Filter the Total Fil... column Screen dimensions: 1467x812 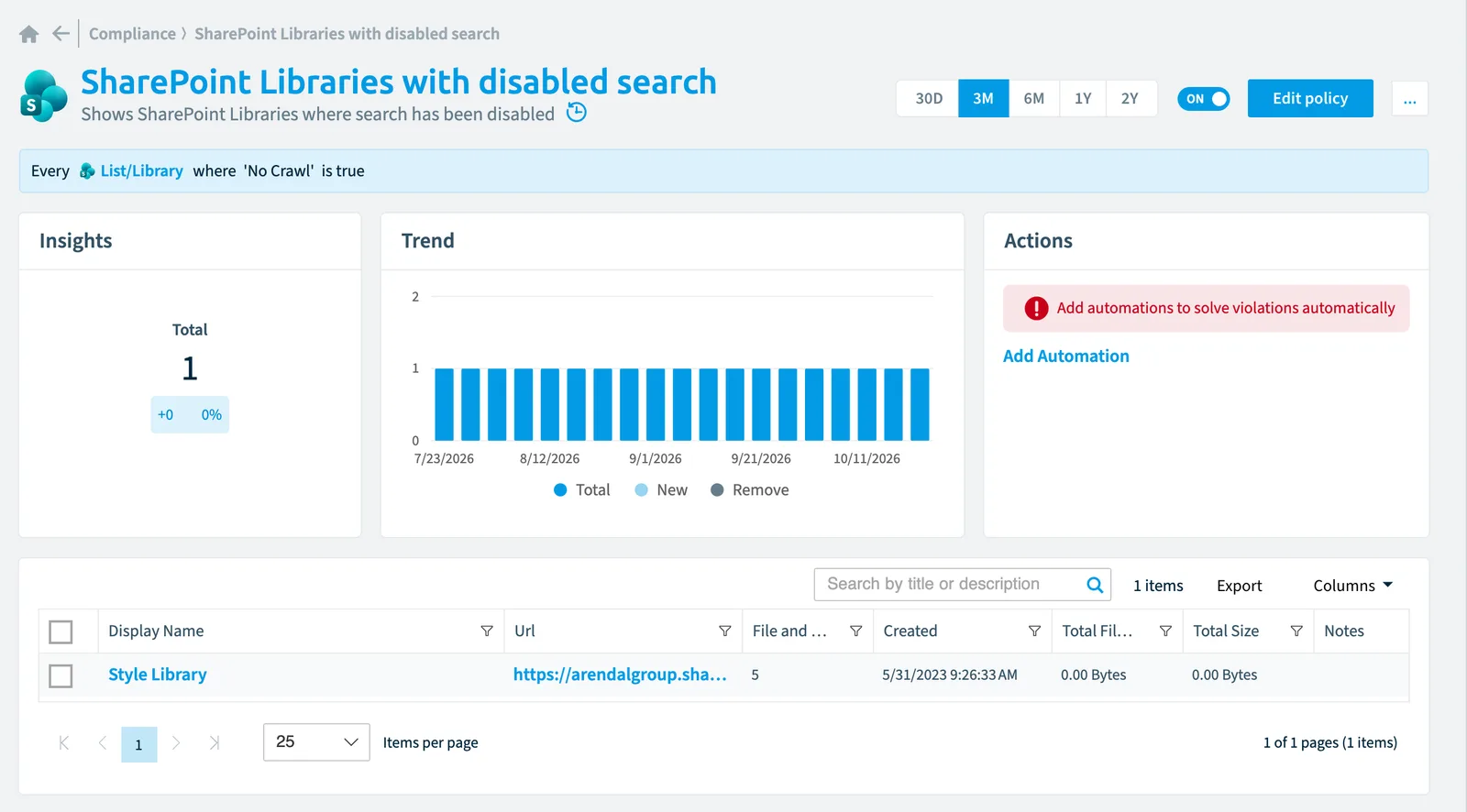[x=1165, y=631]
